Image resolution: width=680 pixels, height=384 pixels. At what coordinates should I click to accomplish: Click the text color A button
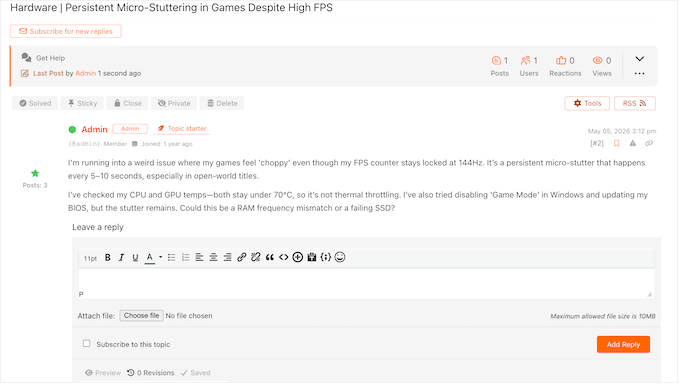[150, 258]
